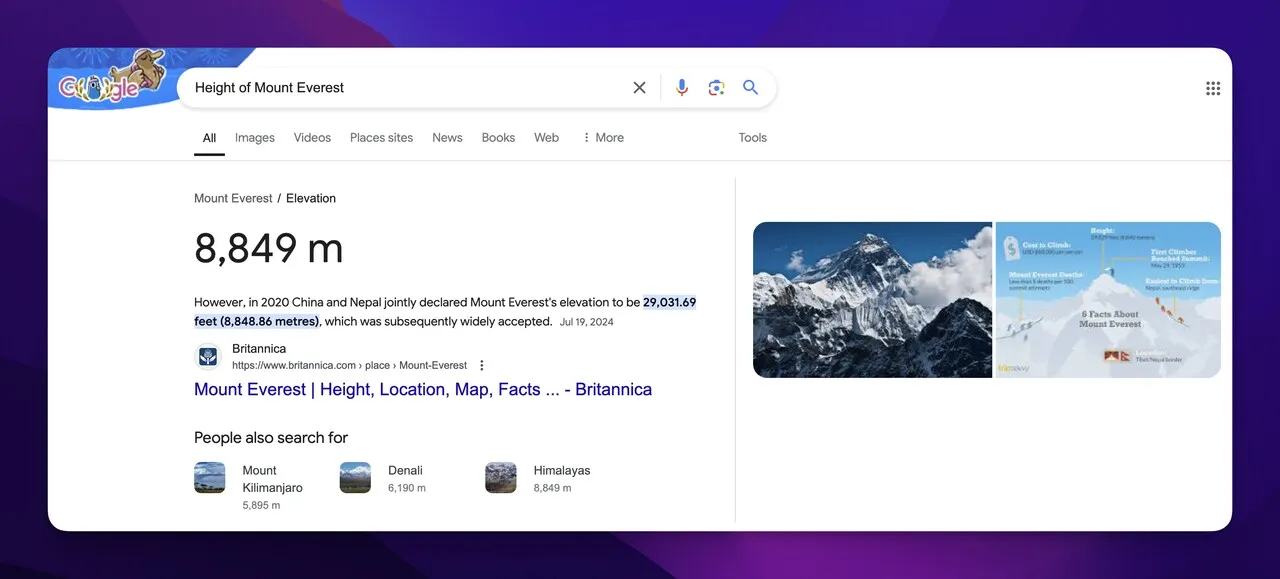Open the search Tools button

(x=753, y=138)
